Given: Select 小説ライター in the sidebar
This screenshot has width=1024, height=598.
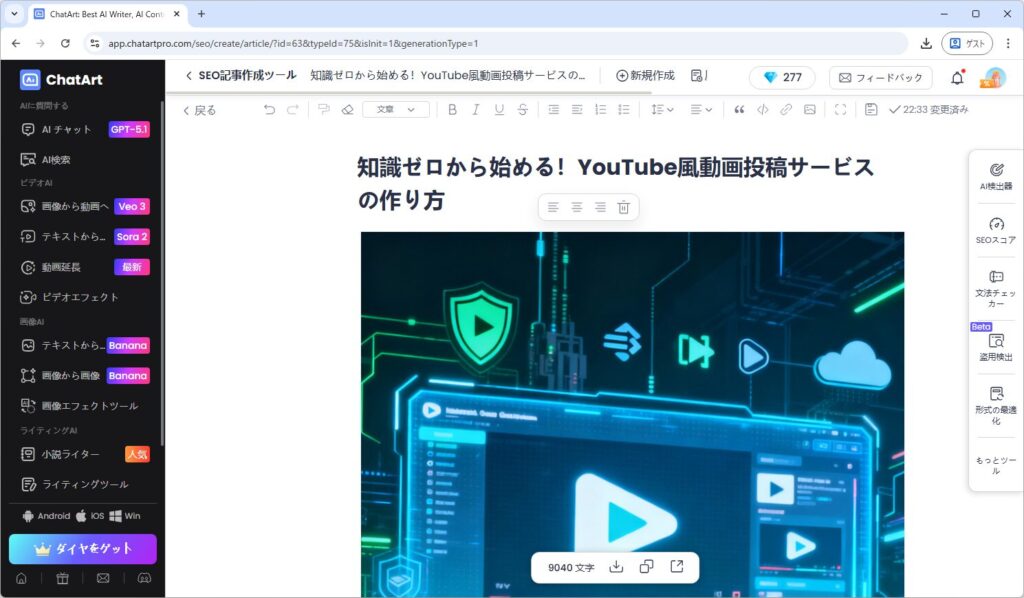Looking at the screenshot, I should tap(70, 454).
